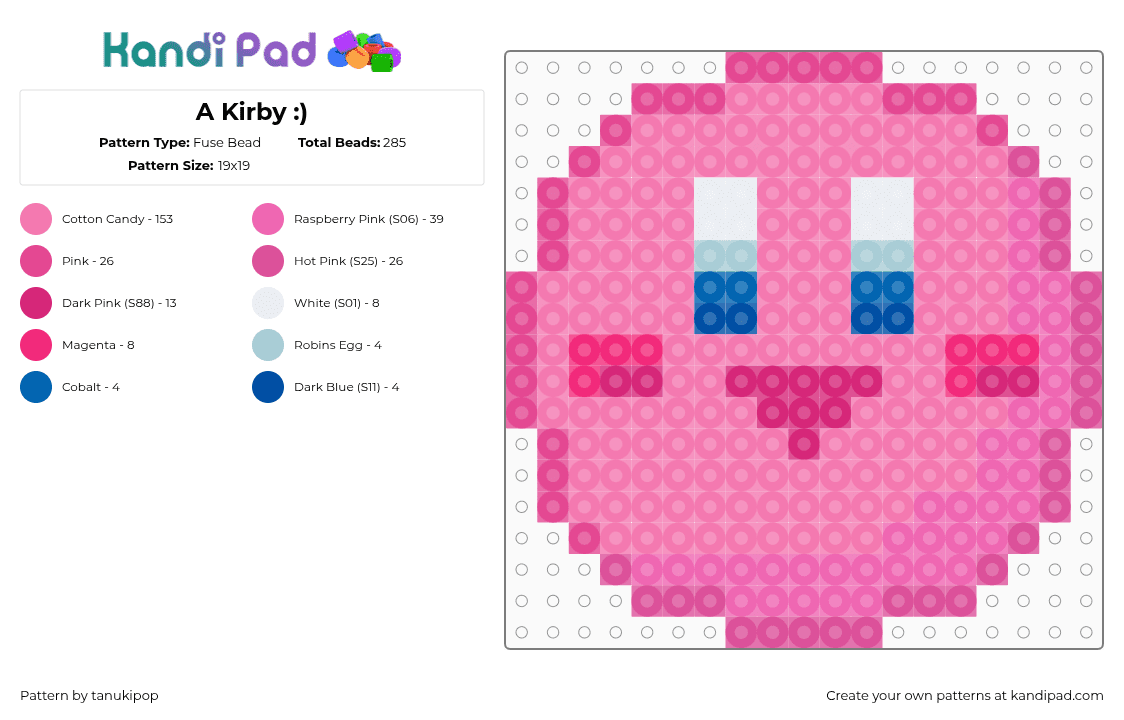
Task: Click Kirby's left blue eye beads
Action: pos(725,303)
